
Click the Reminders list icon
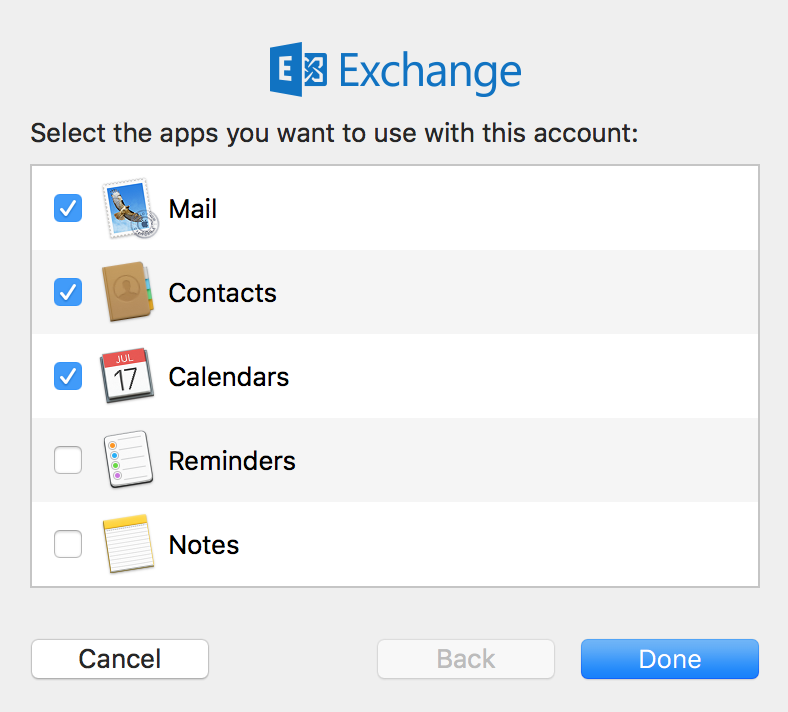coord(128,459)
